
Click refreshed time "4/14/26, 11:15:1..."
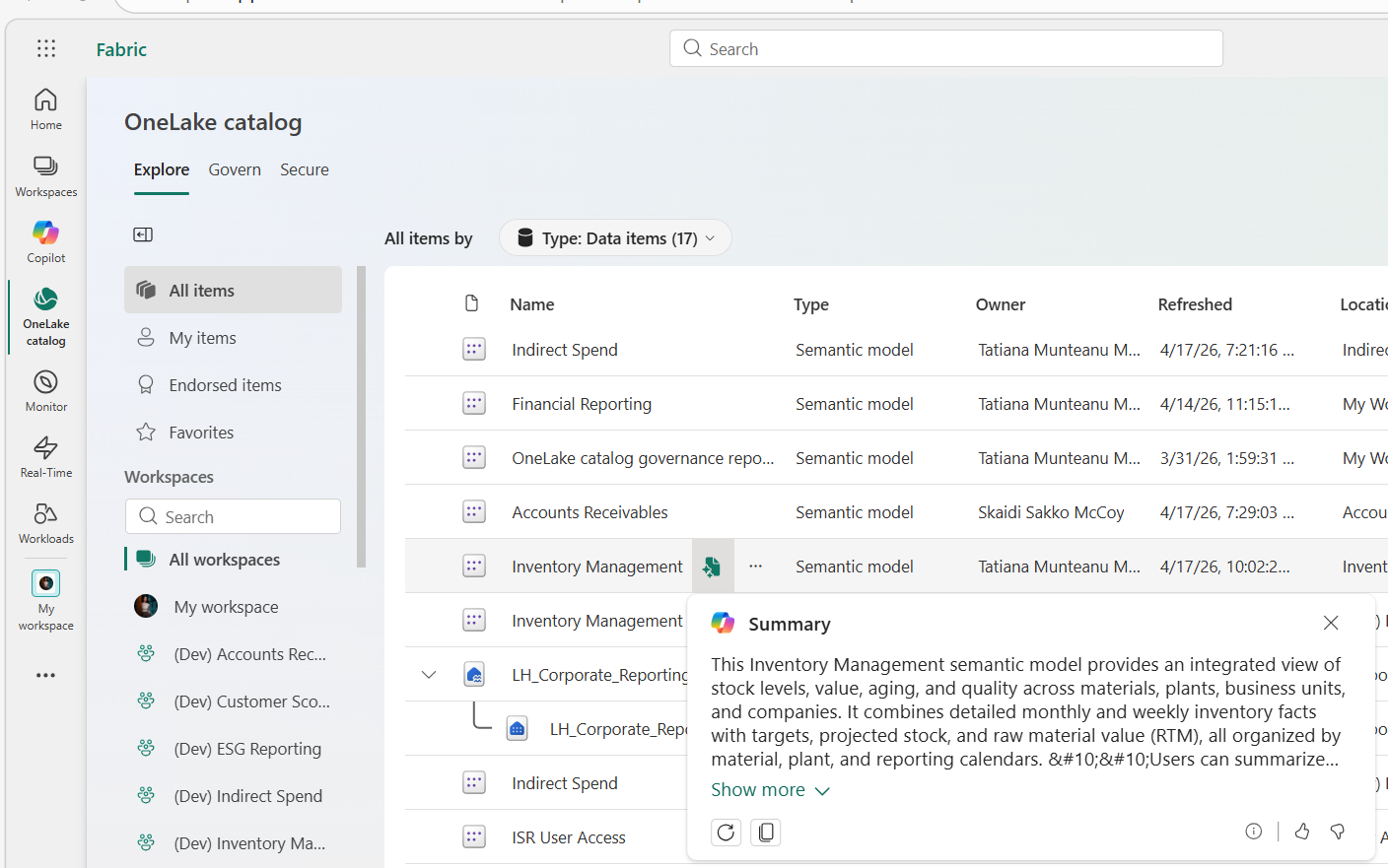tap(1225, 404)
